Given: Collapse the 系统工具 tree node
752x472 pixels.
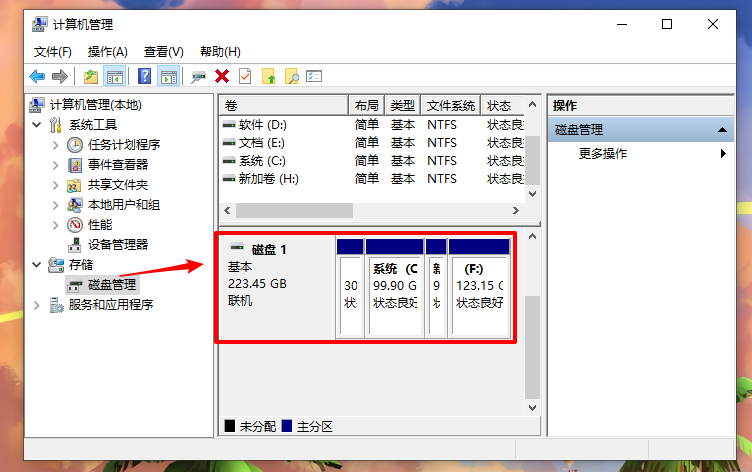Looking at the screenshot, I should 37,125.
